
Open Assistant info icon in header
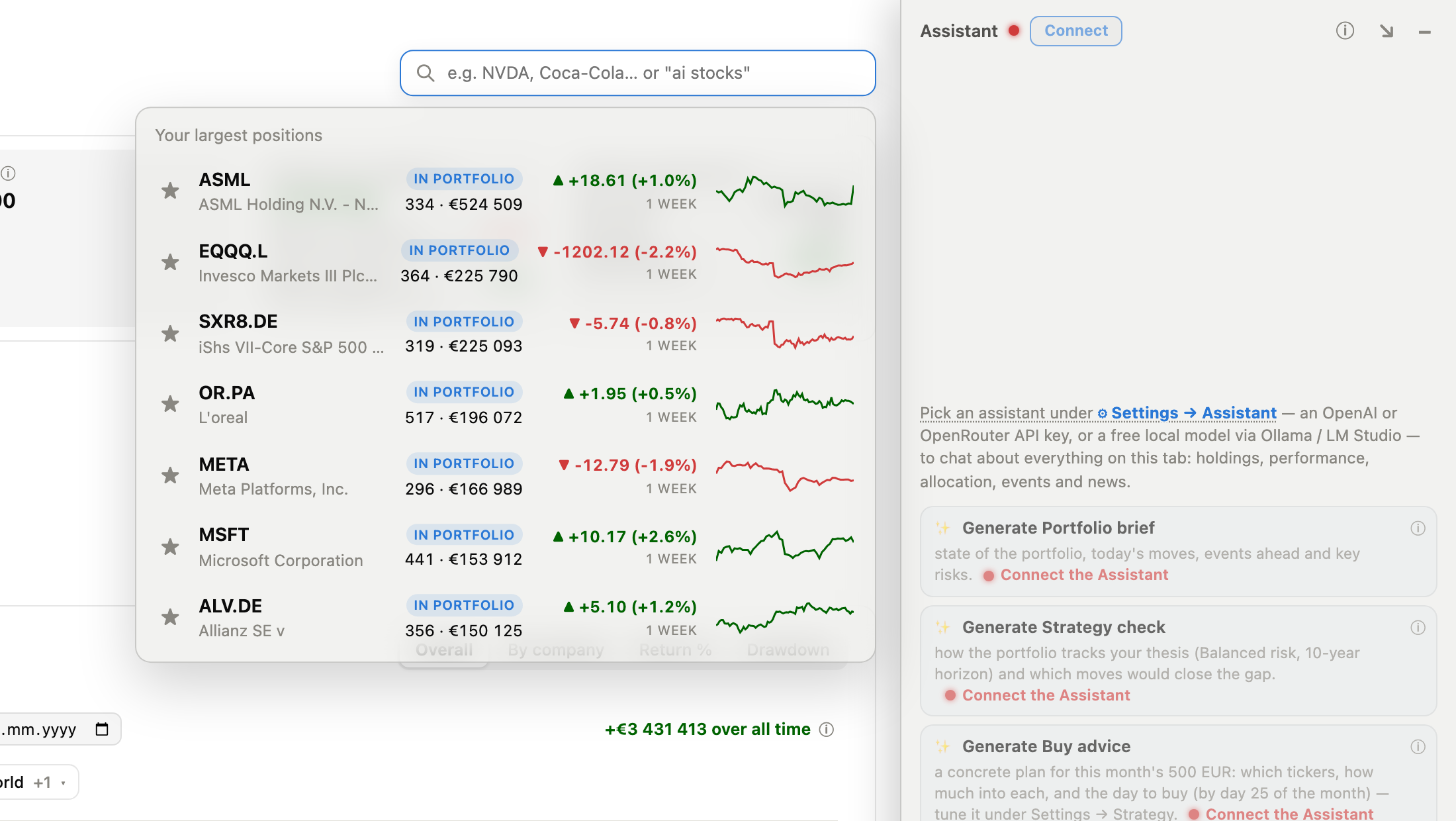point(1345,30)
